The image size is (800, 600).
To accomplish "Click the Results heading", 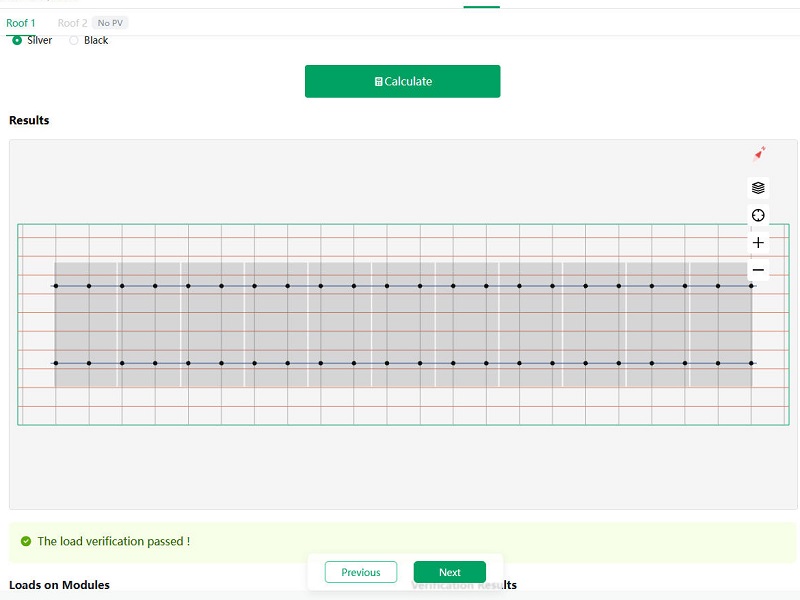I will pyautogui.click(x=29, y=120).
